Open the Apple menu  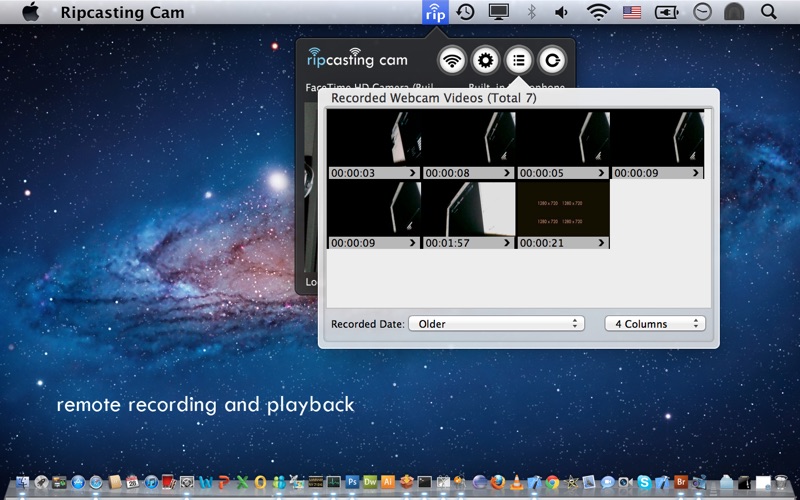31,12
